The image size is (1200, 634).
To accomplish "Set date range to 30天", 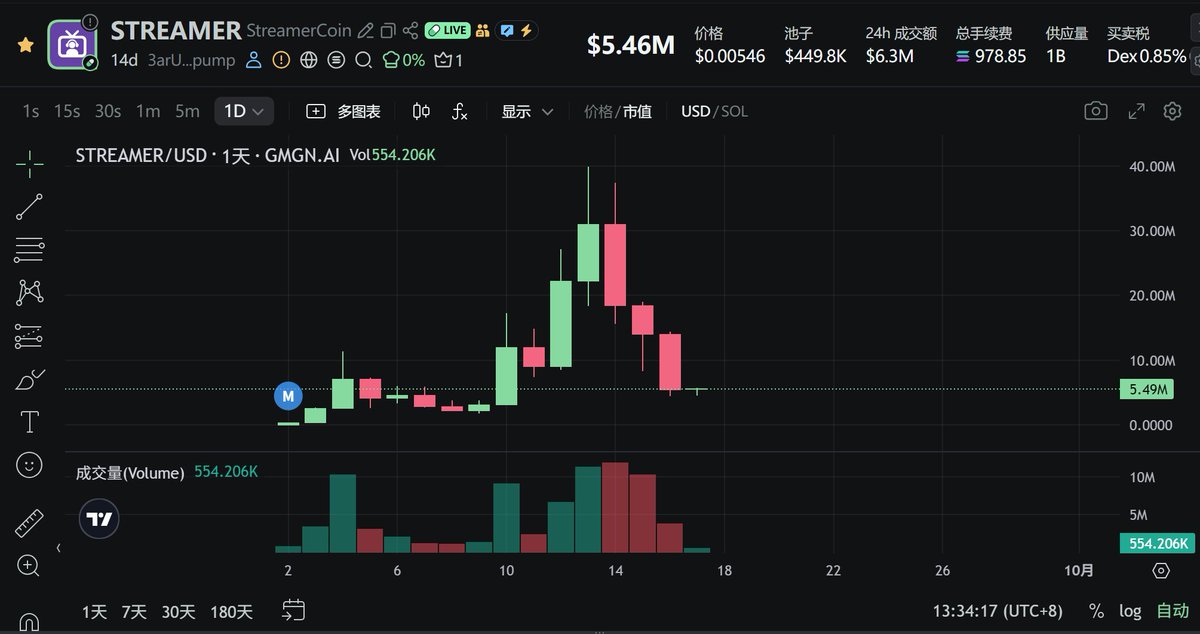I will point(178,611).
